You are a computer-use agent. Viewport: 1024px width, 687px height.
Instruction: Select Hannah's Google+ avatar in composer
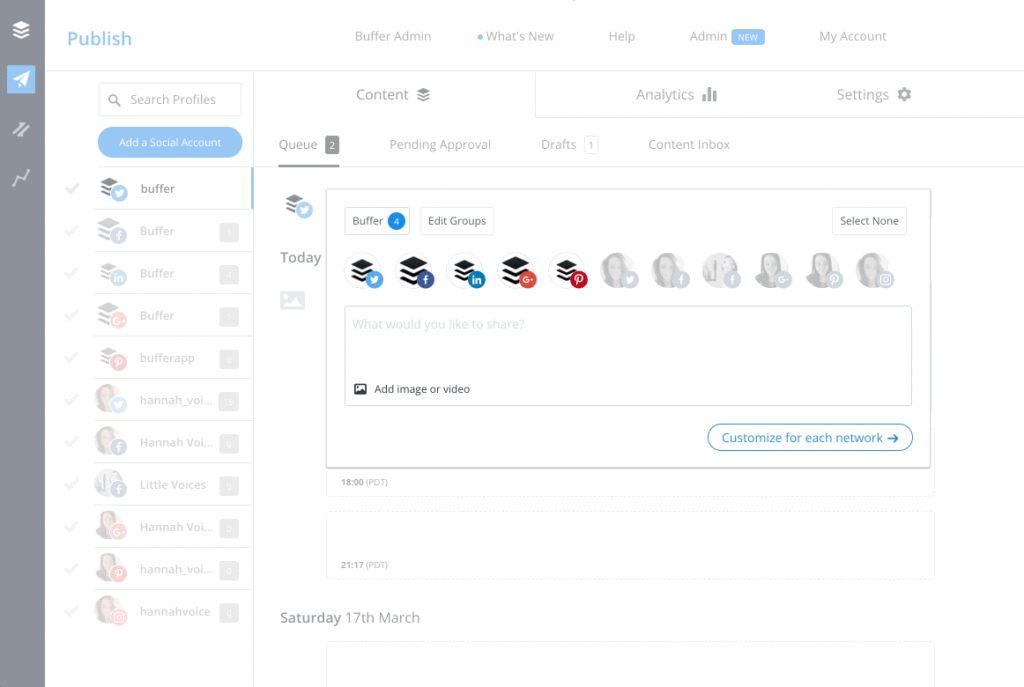tap(773, 271)
